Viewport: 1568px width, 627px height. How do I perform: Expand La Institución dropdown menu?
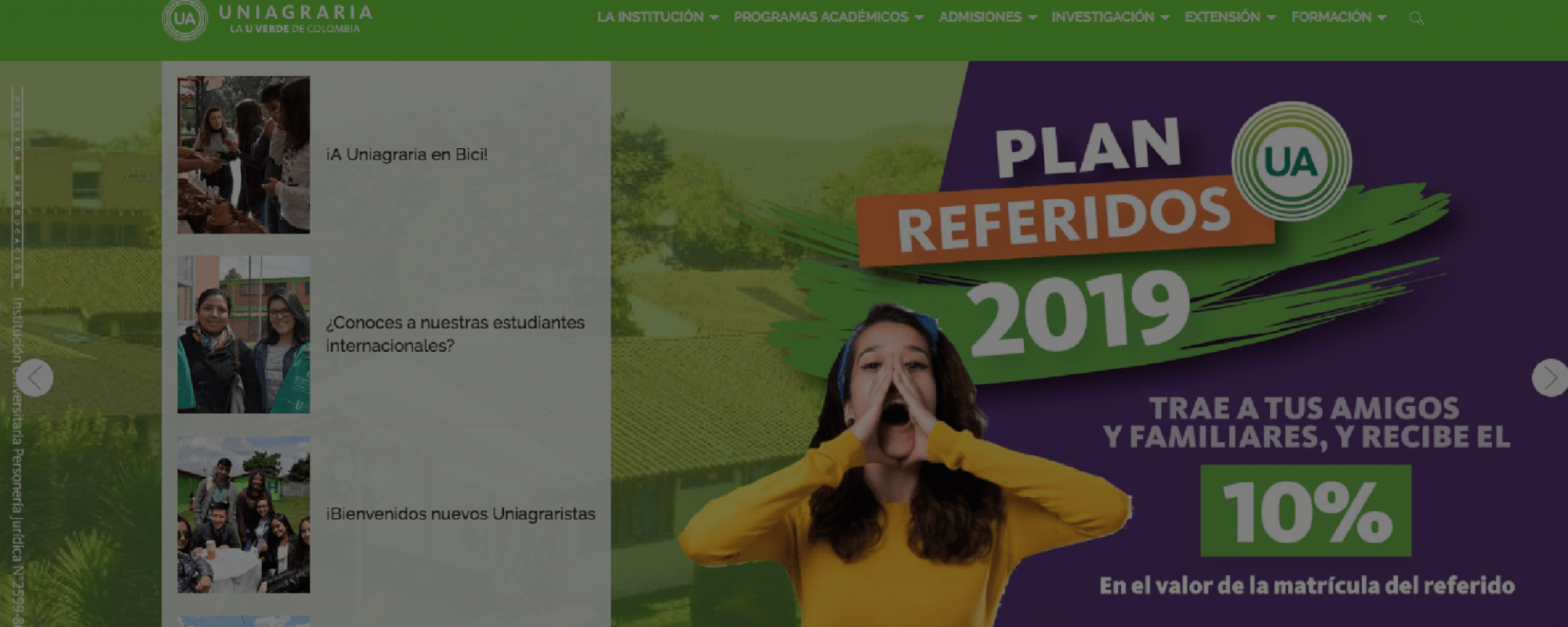pyautogui.click(x=658, y=17)
